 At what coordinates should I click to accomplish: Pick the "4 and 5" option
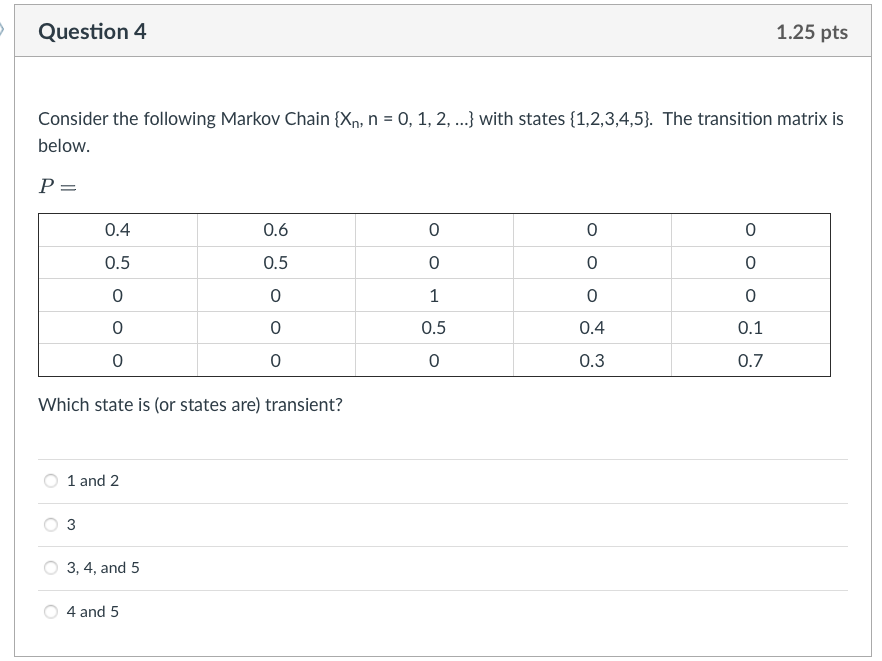(51, 612)
